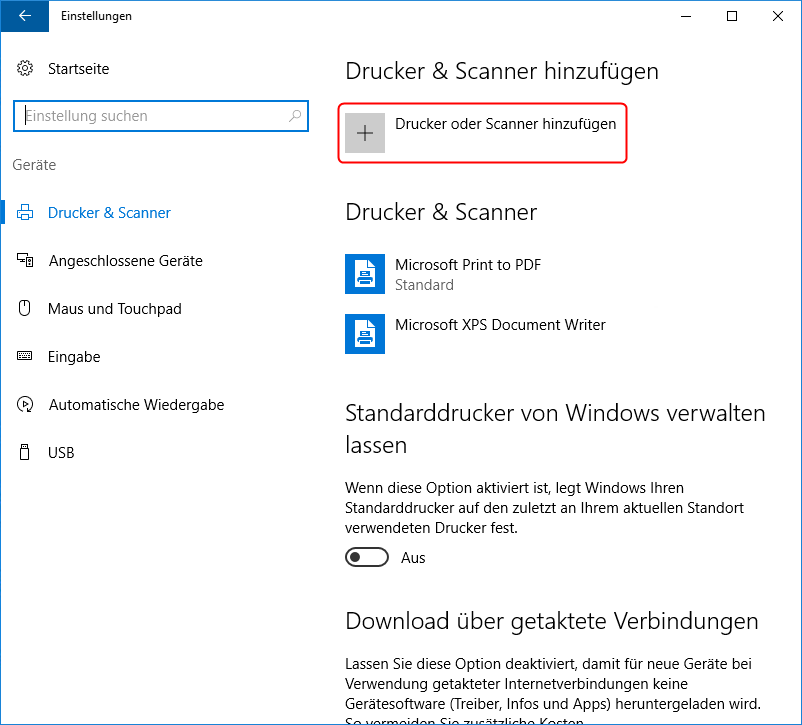Toggle Standarddrucker von Windows verwalten switch

367,557
